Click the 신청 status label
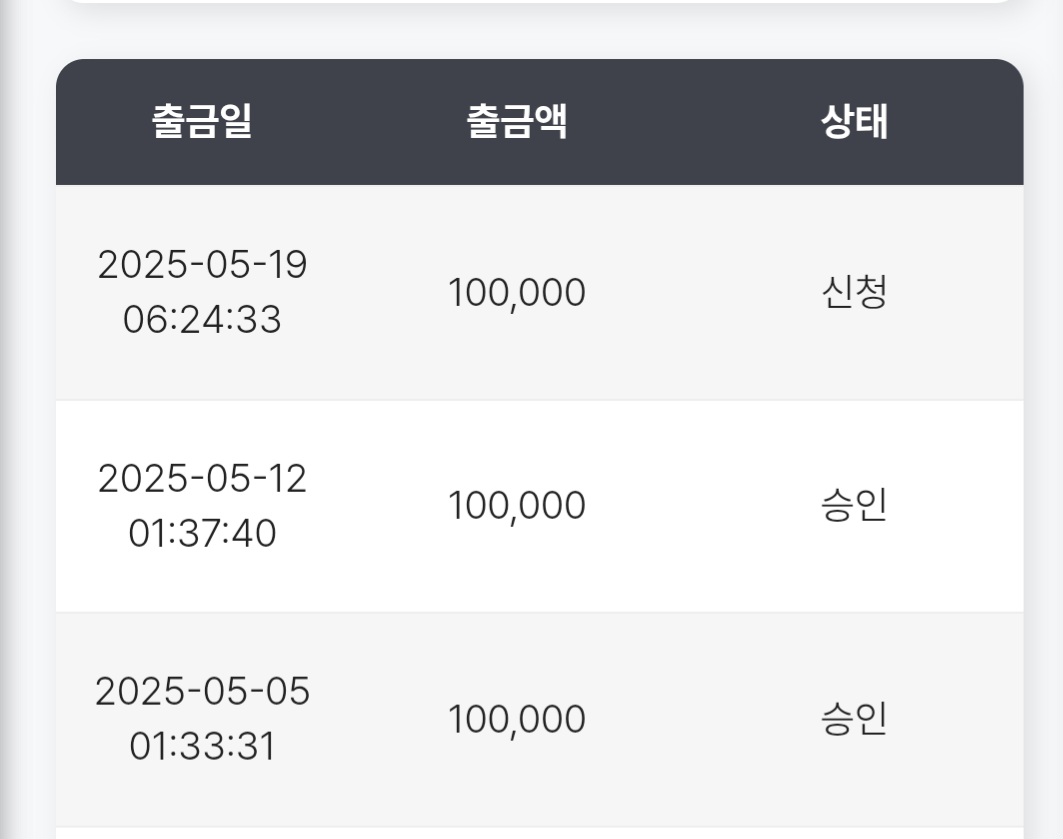Viewport: 1063px width, 839px height. click(854, 292)
